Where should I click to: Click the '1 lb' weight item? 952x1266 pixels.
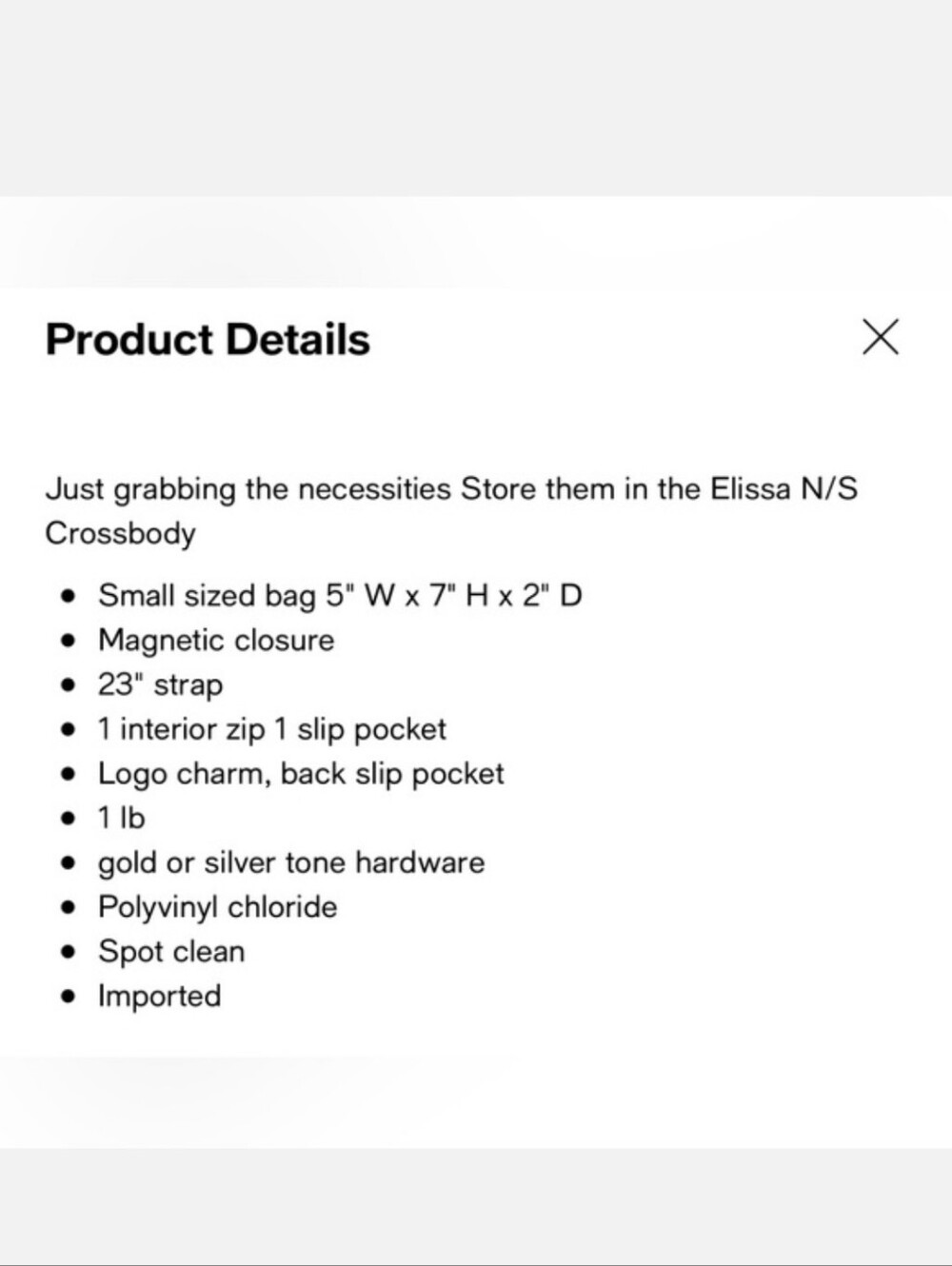coord(121,818)
